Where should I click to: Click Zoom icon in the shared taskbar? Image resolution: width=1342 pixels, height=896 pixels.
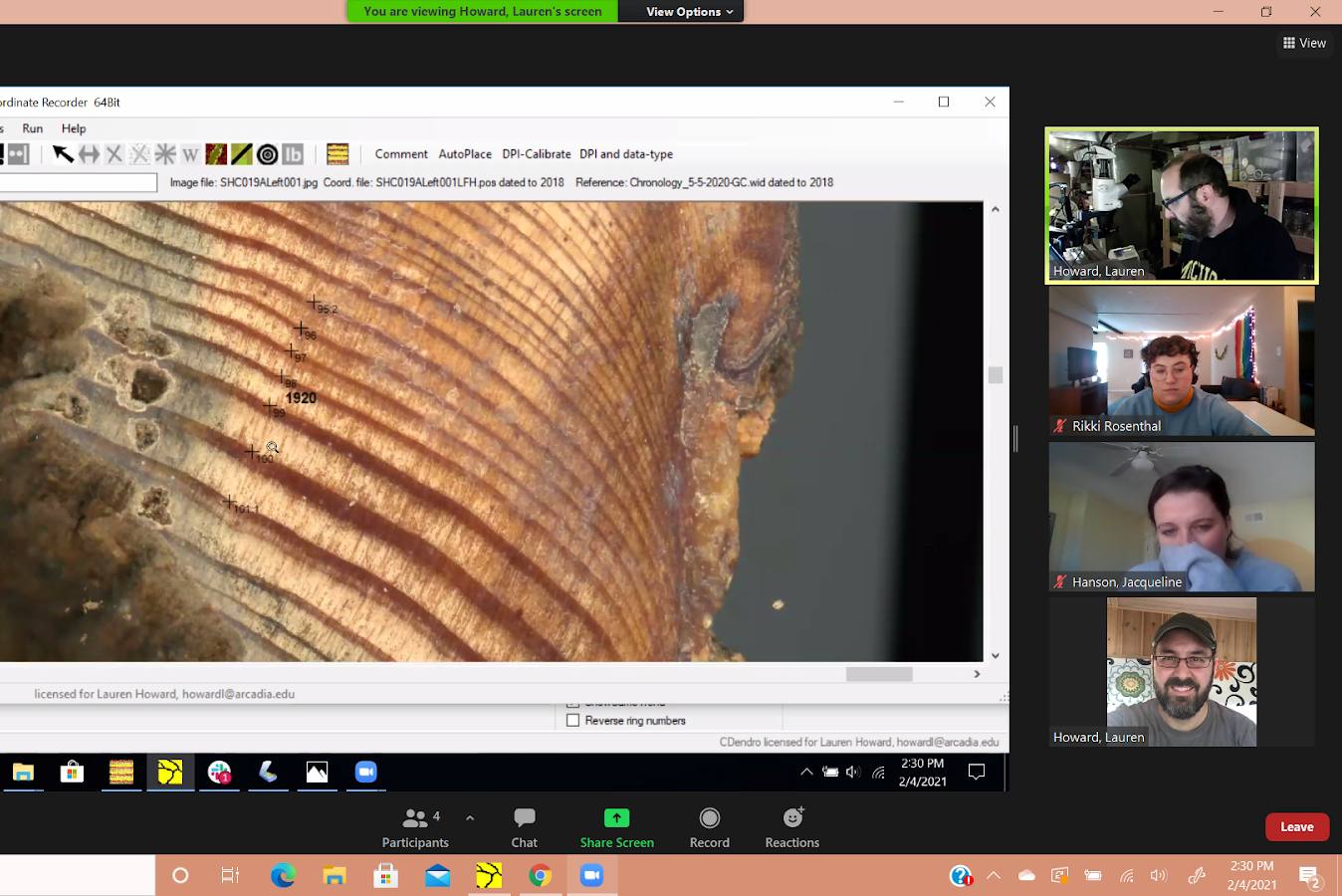click(365, 772)
